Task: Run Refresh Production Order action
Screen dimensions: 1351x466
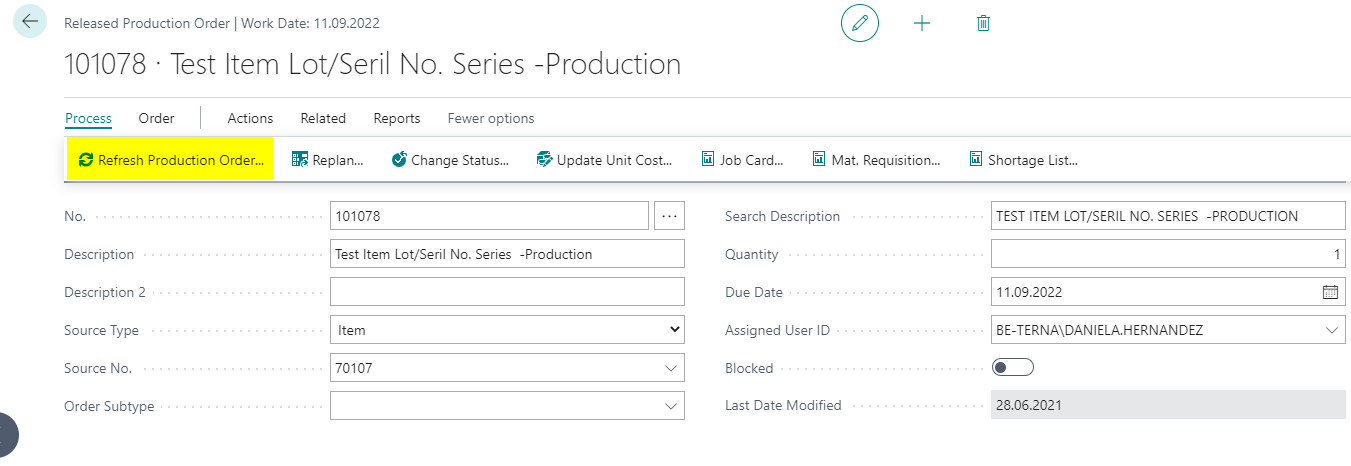Action: coord(171,160)
